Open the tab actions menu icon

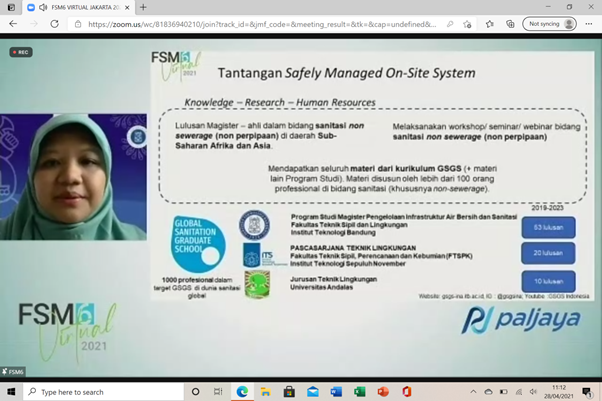tap(11, 7)
